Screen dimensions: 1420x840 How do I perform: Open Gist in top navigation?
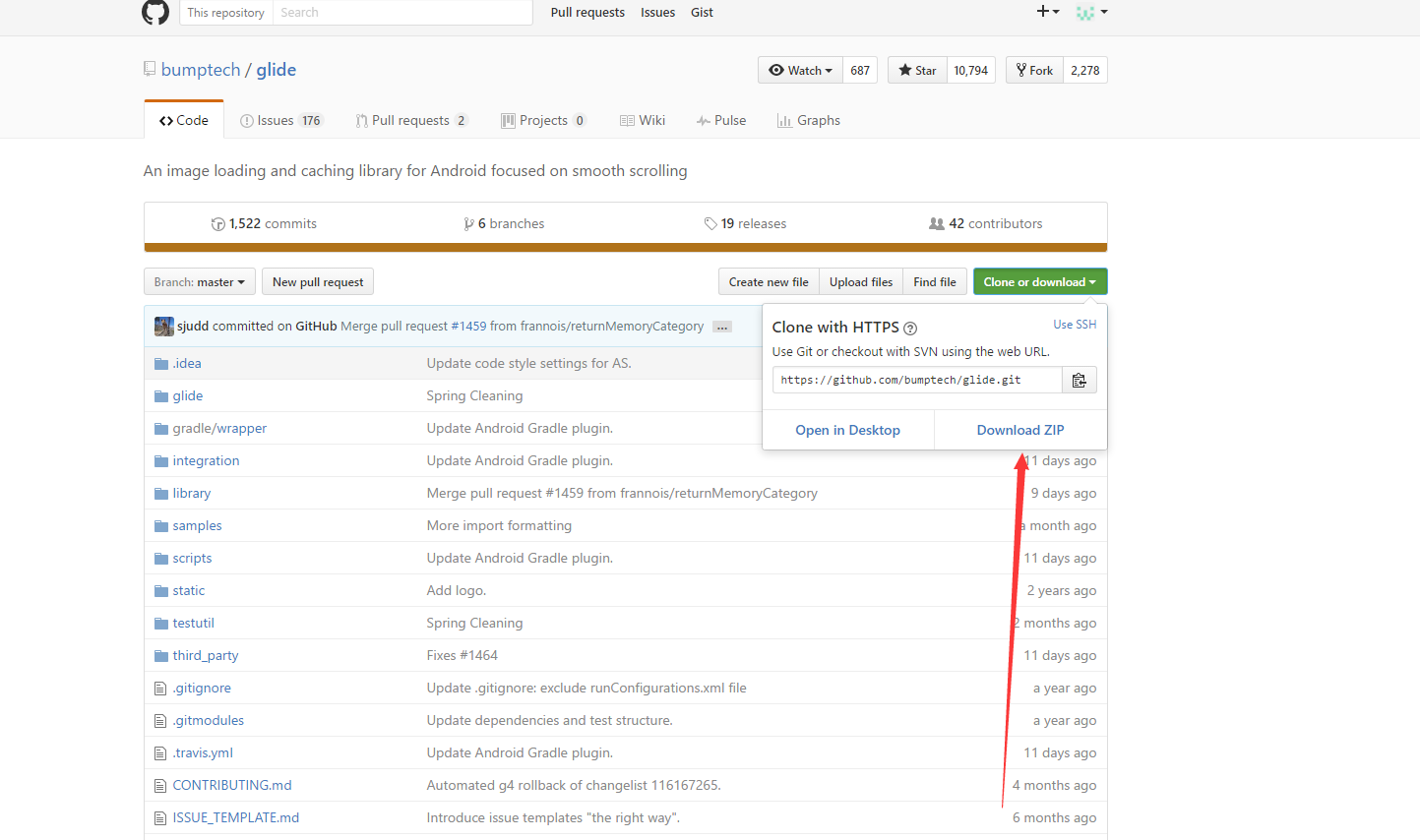702,12
